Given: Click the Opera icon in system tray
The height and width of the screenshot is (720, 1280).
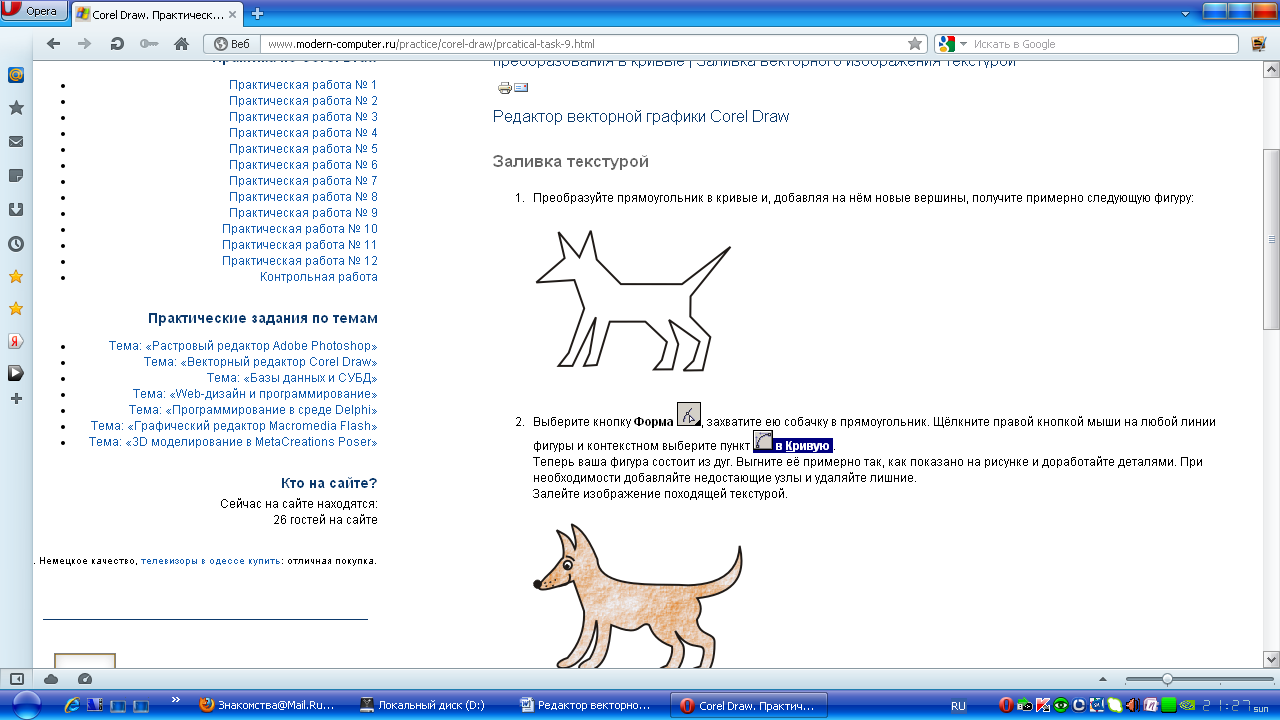Looking at the screenshot, I should point(1007,705).
